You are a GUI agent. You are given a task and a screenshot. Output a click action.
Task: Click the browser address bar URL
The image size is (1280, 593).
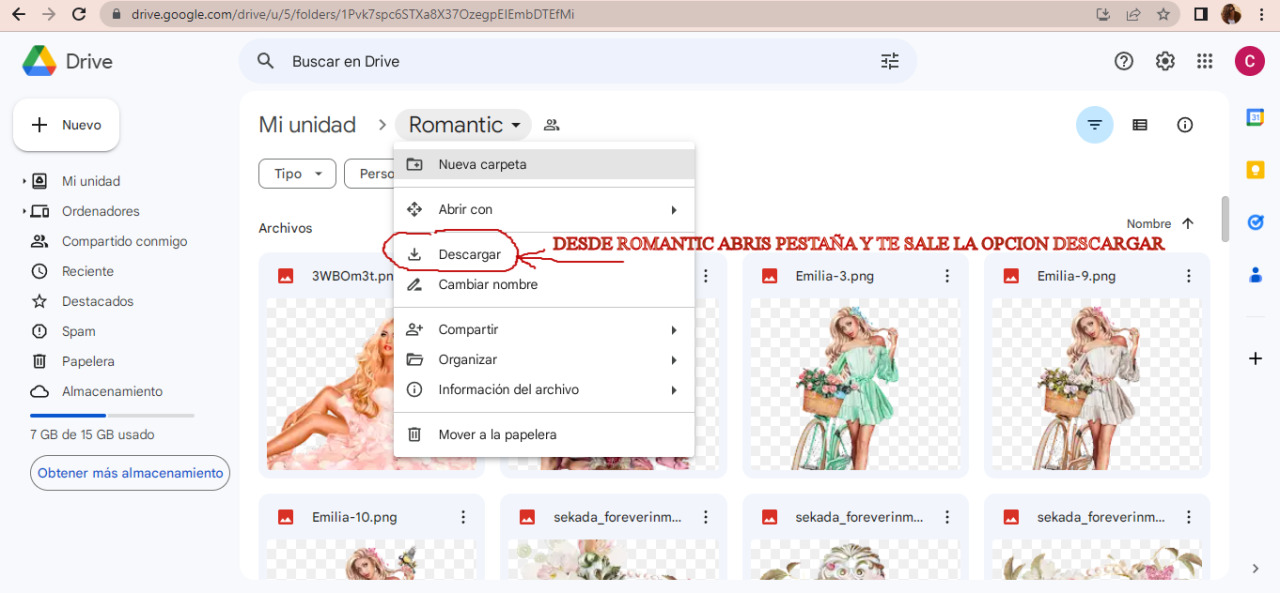click(352, 15)
